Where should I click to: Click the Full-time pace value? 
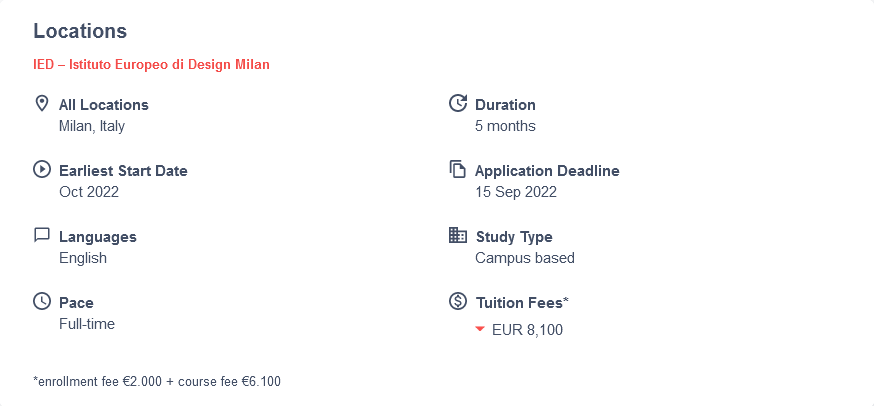[x=87, y=324]
